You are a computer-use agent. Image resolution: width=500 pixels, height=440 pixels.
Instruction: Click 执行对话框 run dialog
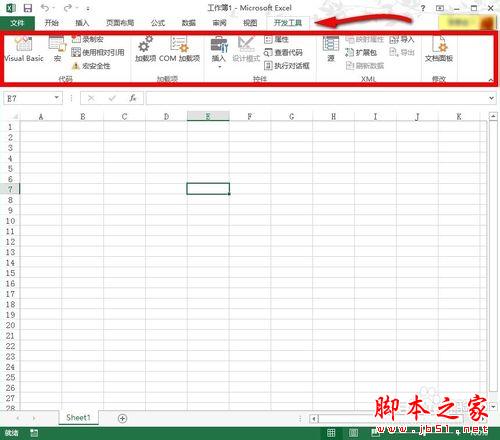click(287, 66)
